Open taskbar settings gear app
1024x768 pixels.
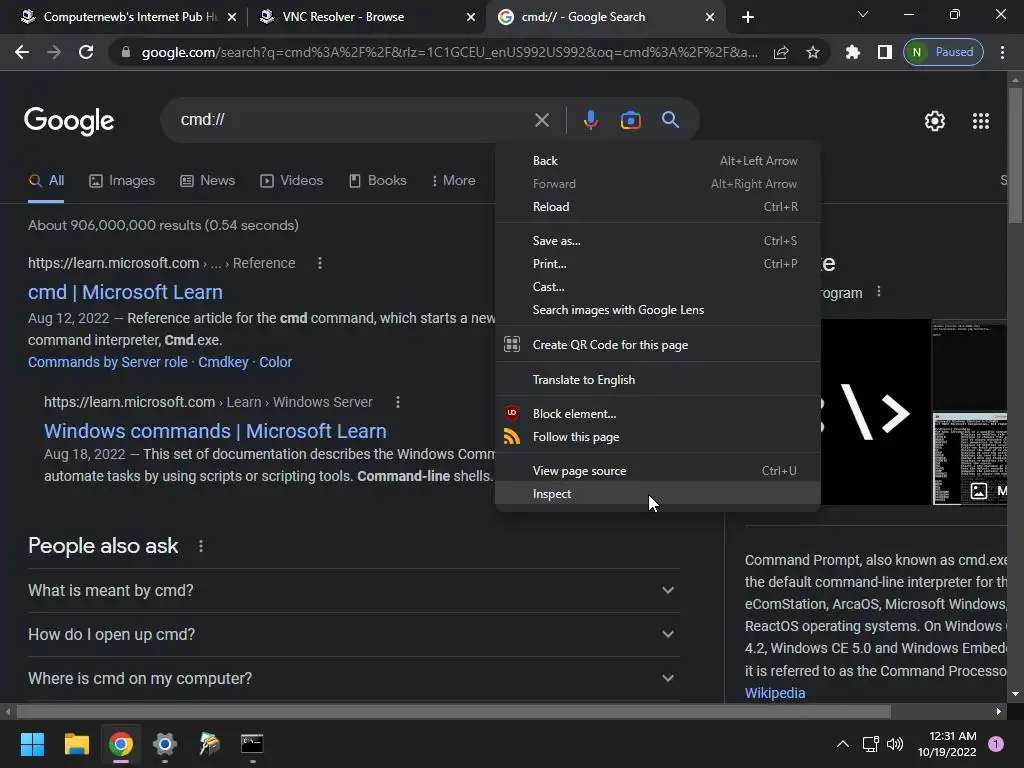click(x=165, y=744)
